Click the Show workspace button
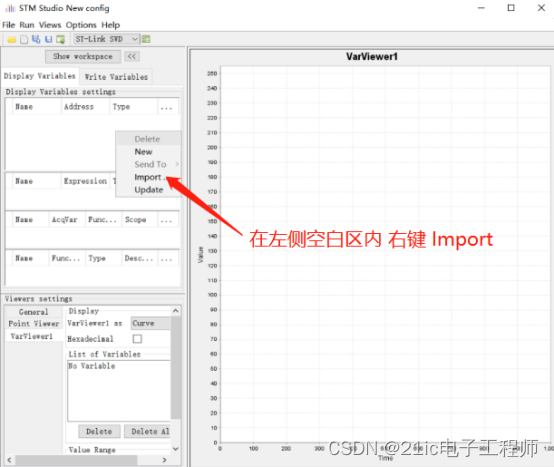Viewport: 554px width, 467px height. [x=83, y=56]
